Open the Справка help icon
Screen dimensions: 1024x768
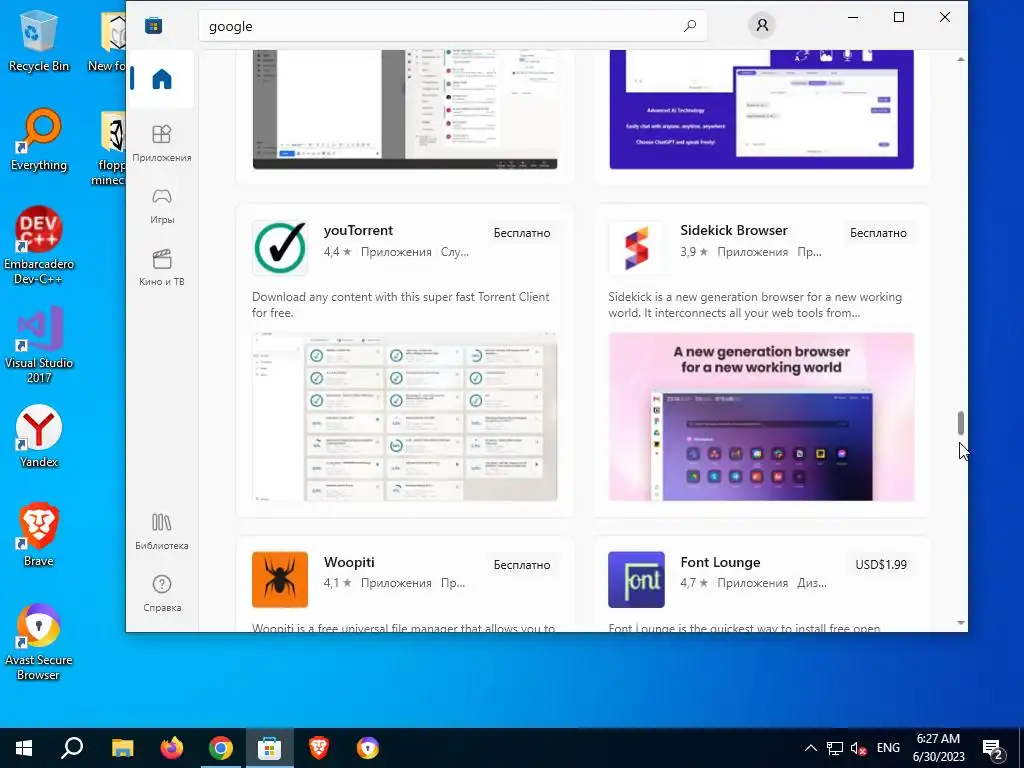(x=161, y=593)
